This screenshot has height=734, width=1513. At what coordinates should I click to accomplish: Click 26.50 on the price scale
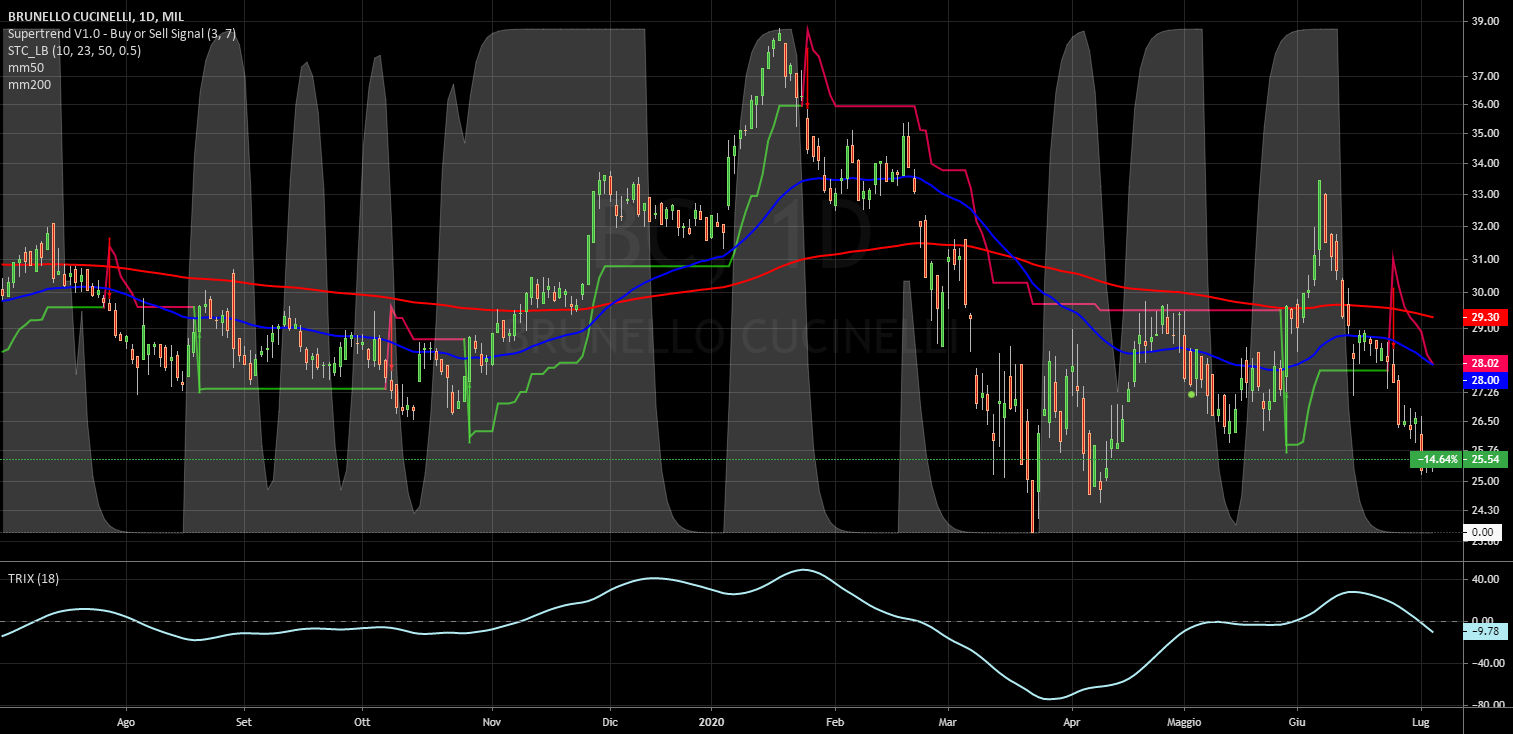[1485, 422]
